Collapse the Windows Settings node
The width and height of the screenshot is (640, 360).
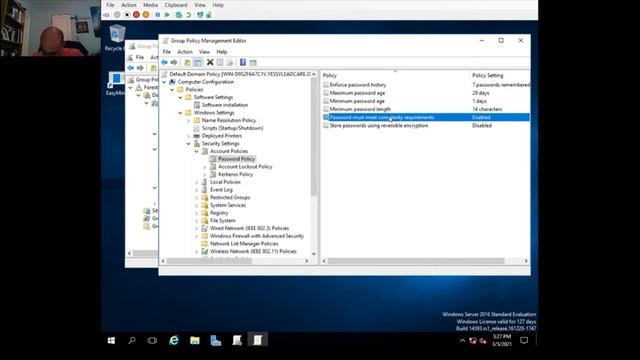click(180, 113)
